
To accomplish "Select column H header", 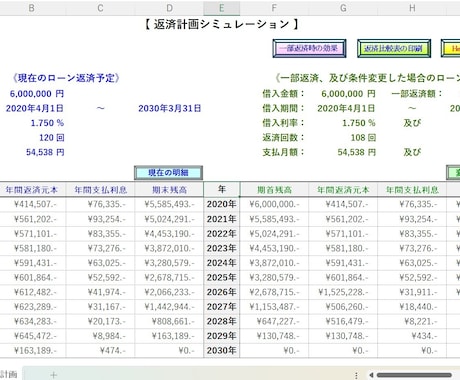I will tap(412, 8).
